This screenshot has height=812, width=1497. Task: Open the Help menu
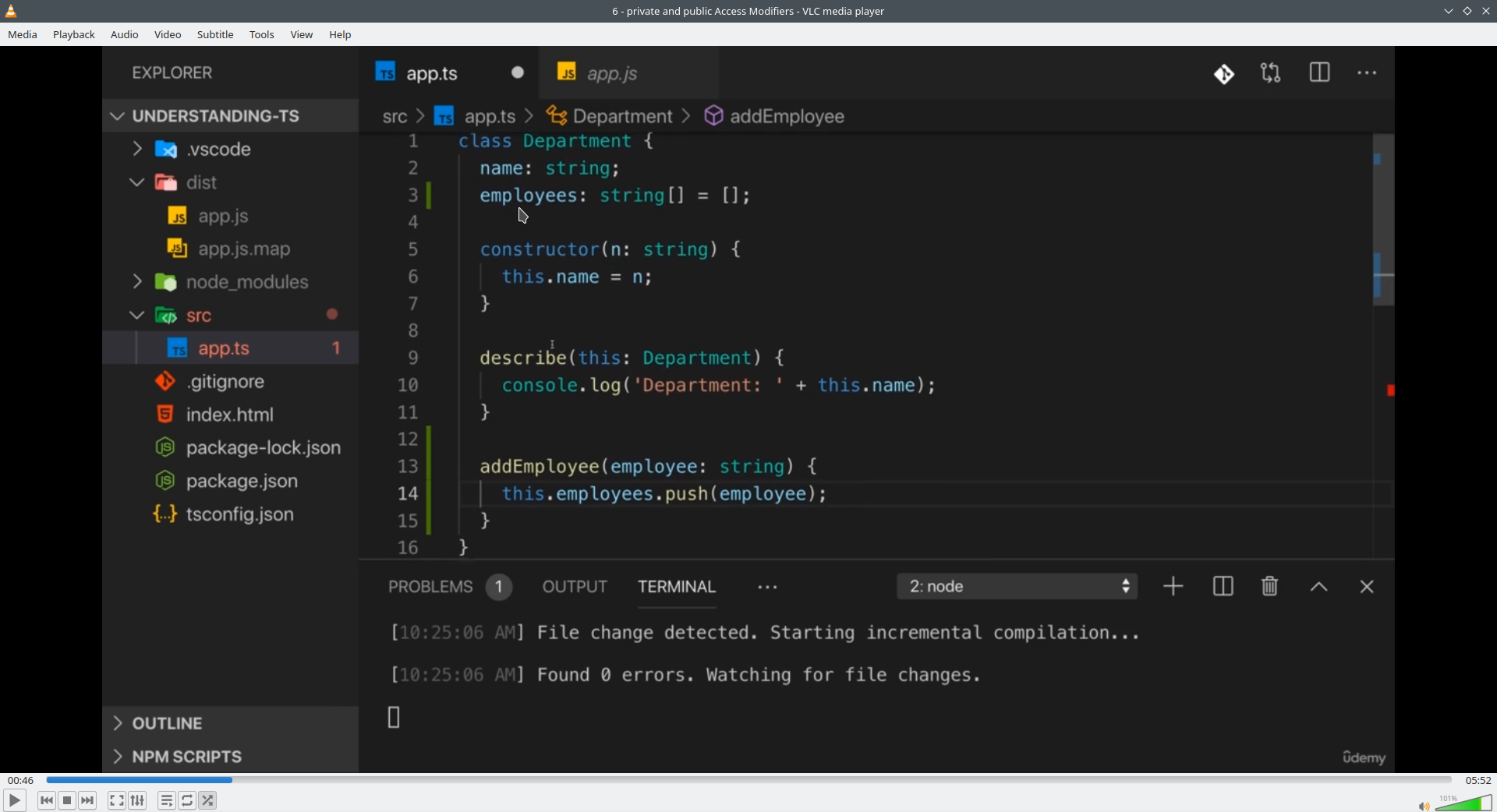pyautogui.click(x=341, y=35)
